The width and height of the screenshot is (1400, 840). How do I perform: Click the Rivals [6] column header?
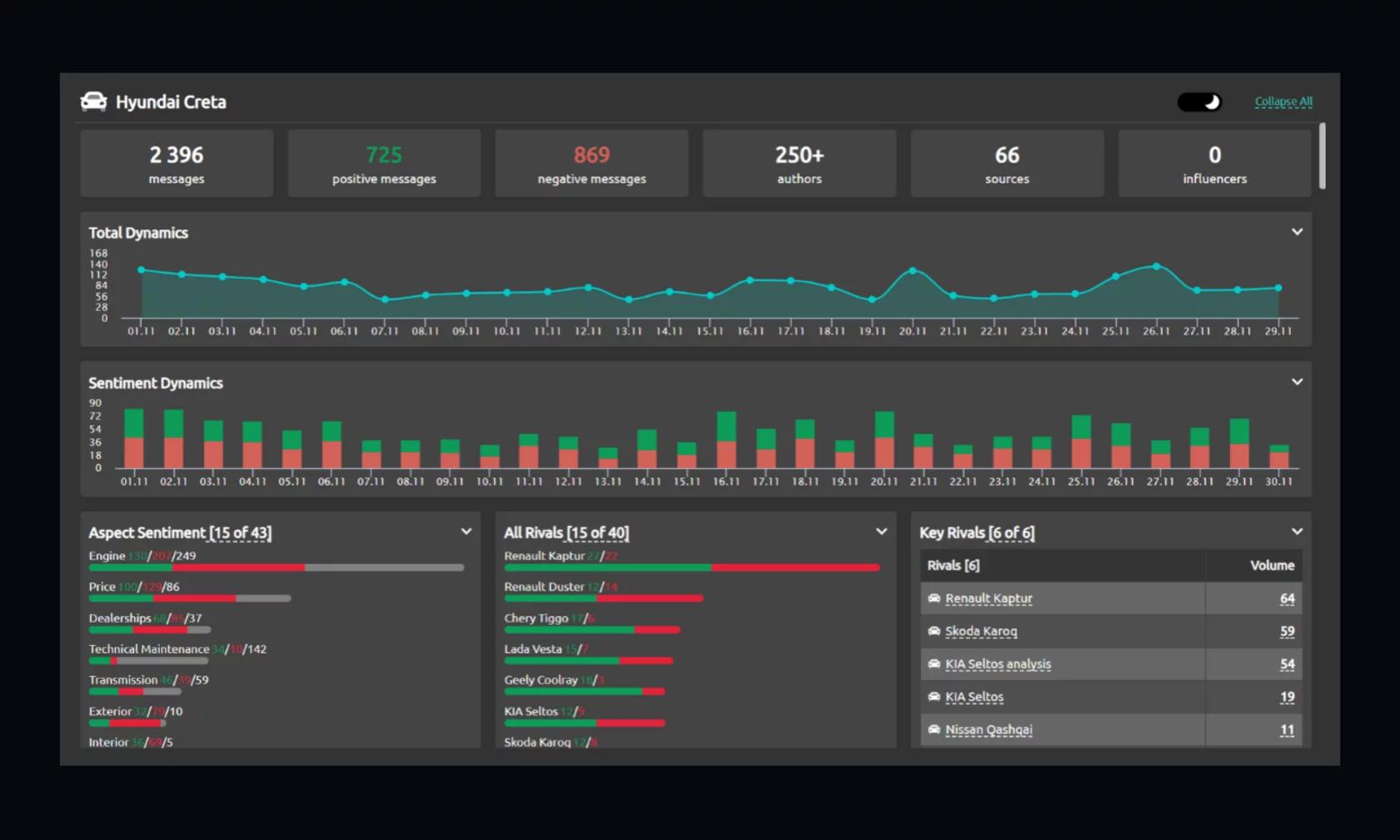pyautogui.click(x=953, y=565)
